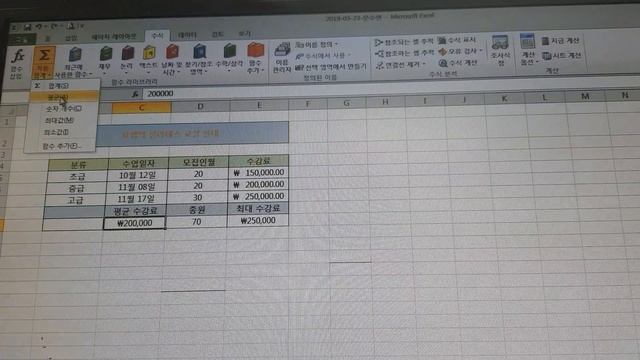This screenshot has height=360, width=640.
Task: Select column E header
Action: [x=259, y=105]
